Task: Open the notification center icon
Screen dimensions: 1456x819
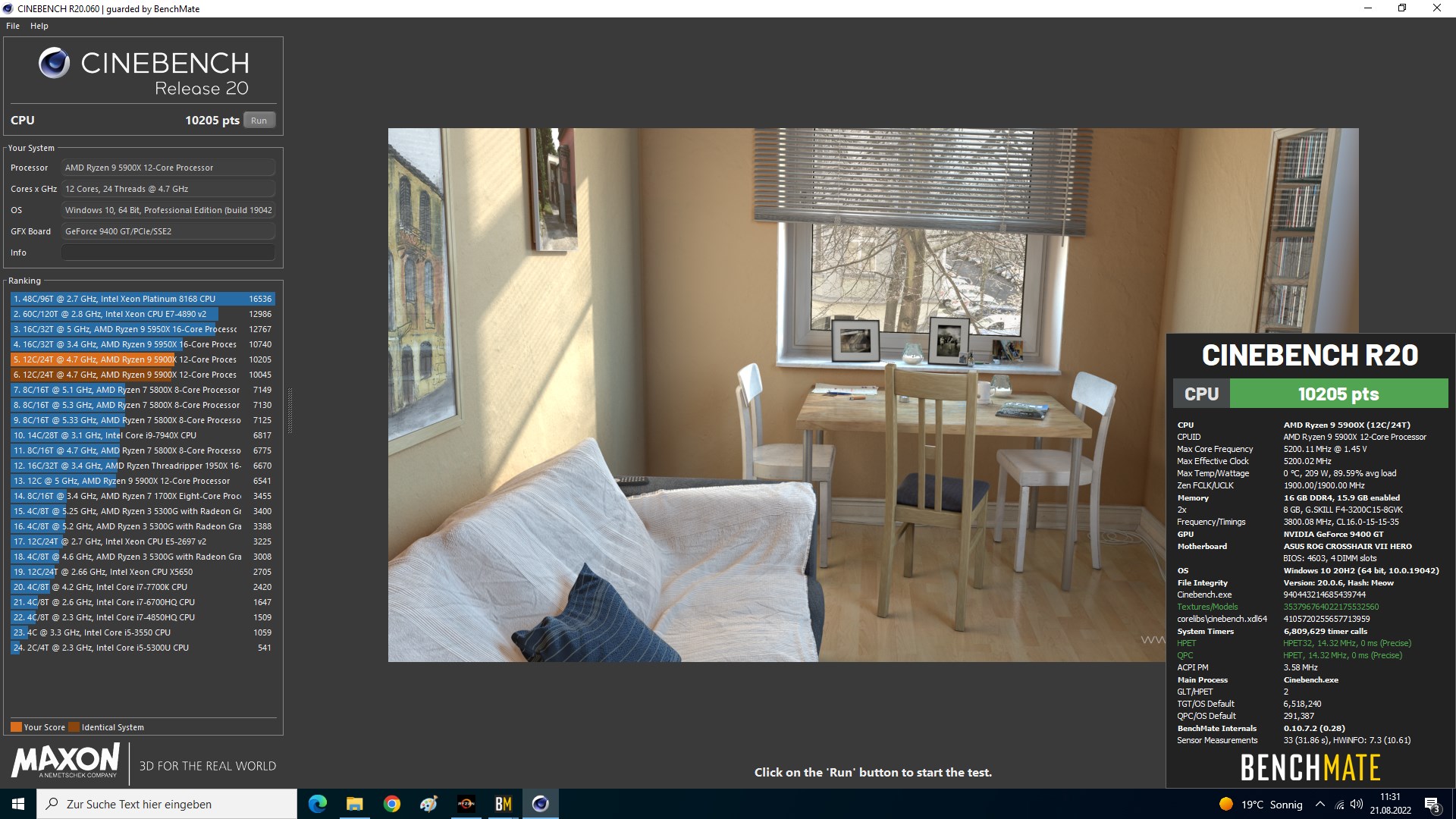Action: [x=1432, y=804]
